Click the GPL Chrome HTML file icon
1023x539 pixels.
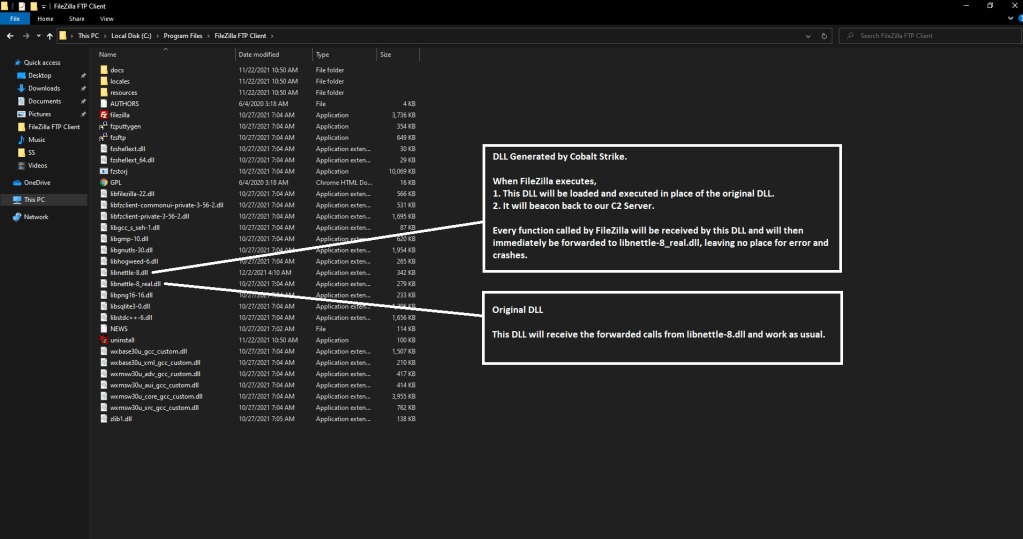pyautogui.click(x=103, y=182)
